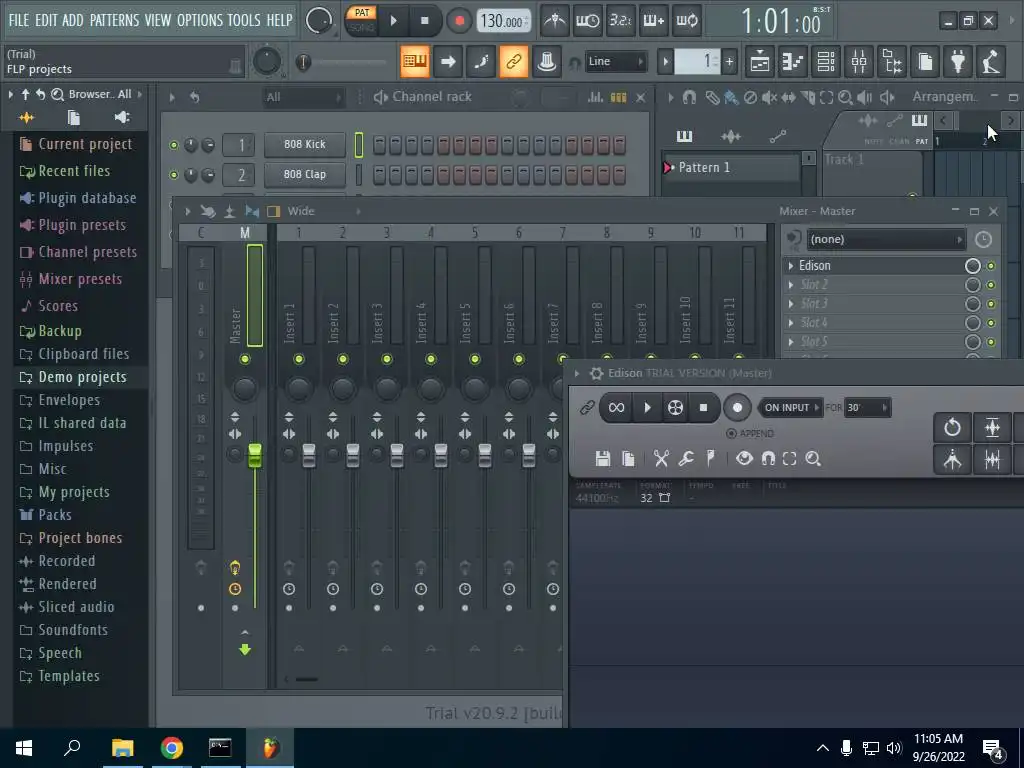The image size is (1024, 768).
Task: Click the step sequencer swing bars icon
Action: coord(618,97)
